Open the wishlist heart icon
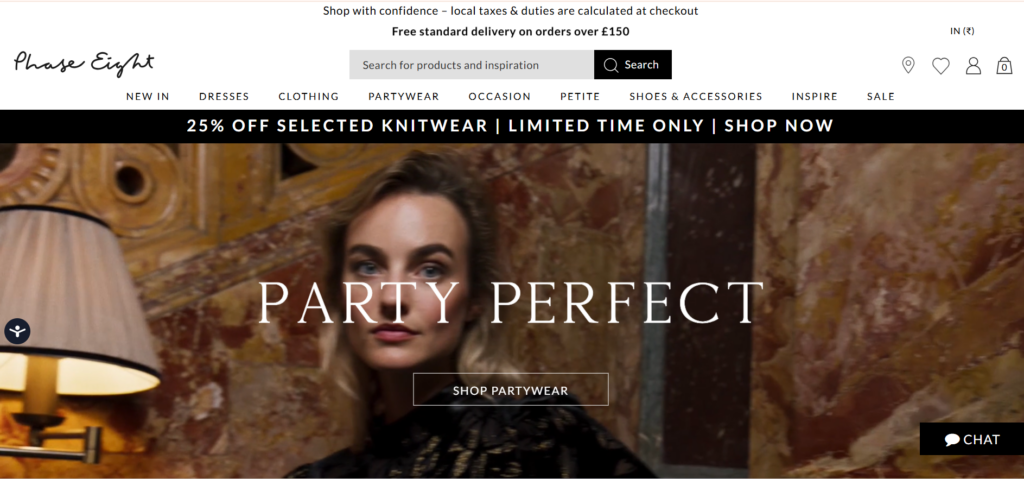This screenshot has width=1024, height=479. point(940,65)
